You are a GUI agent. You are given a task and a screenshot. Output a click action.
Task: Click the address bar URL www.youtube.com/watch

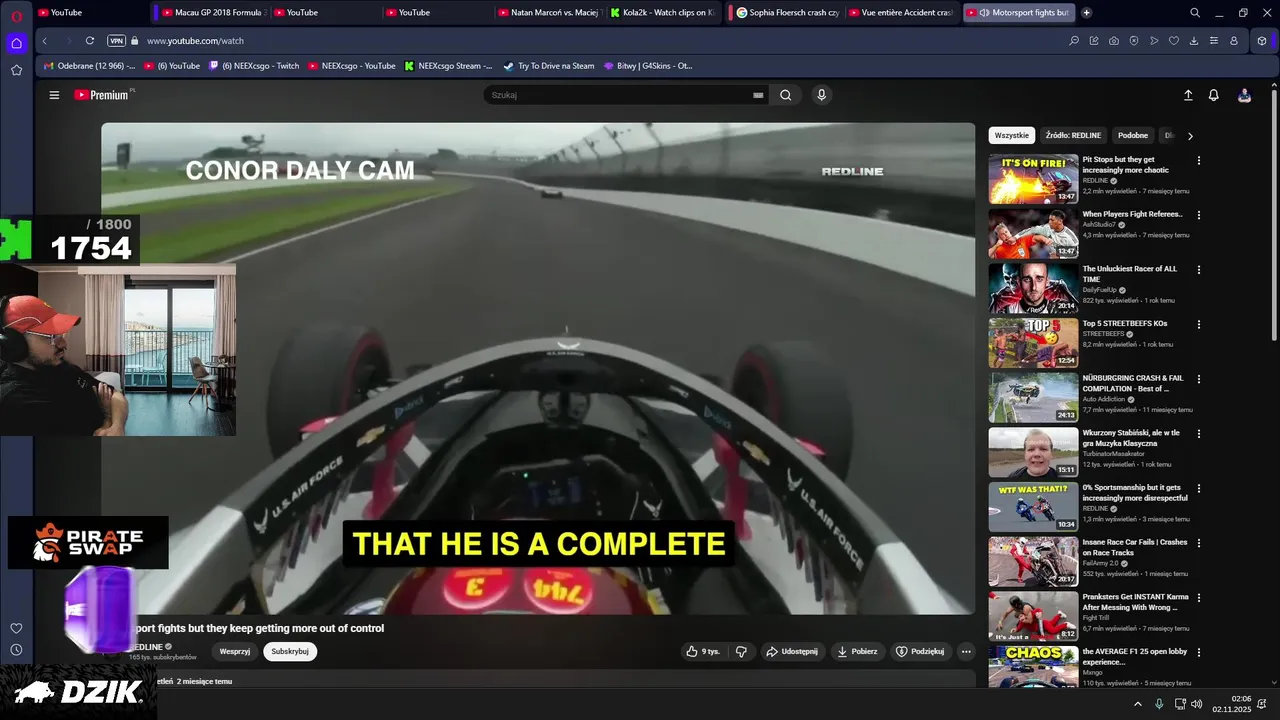point(195,41)
